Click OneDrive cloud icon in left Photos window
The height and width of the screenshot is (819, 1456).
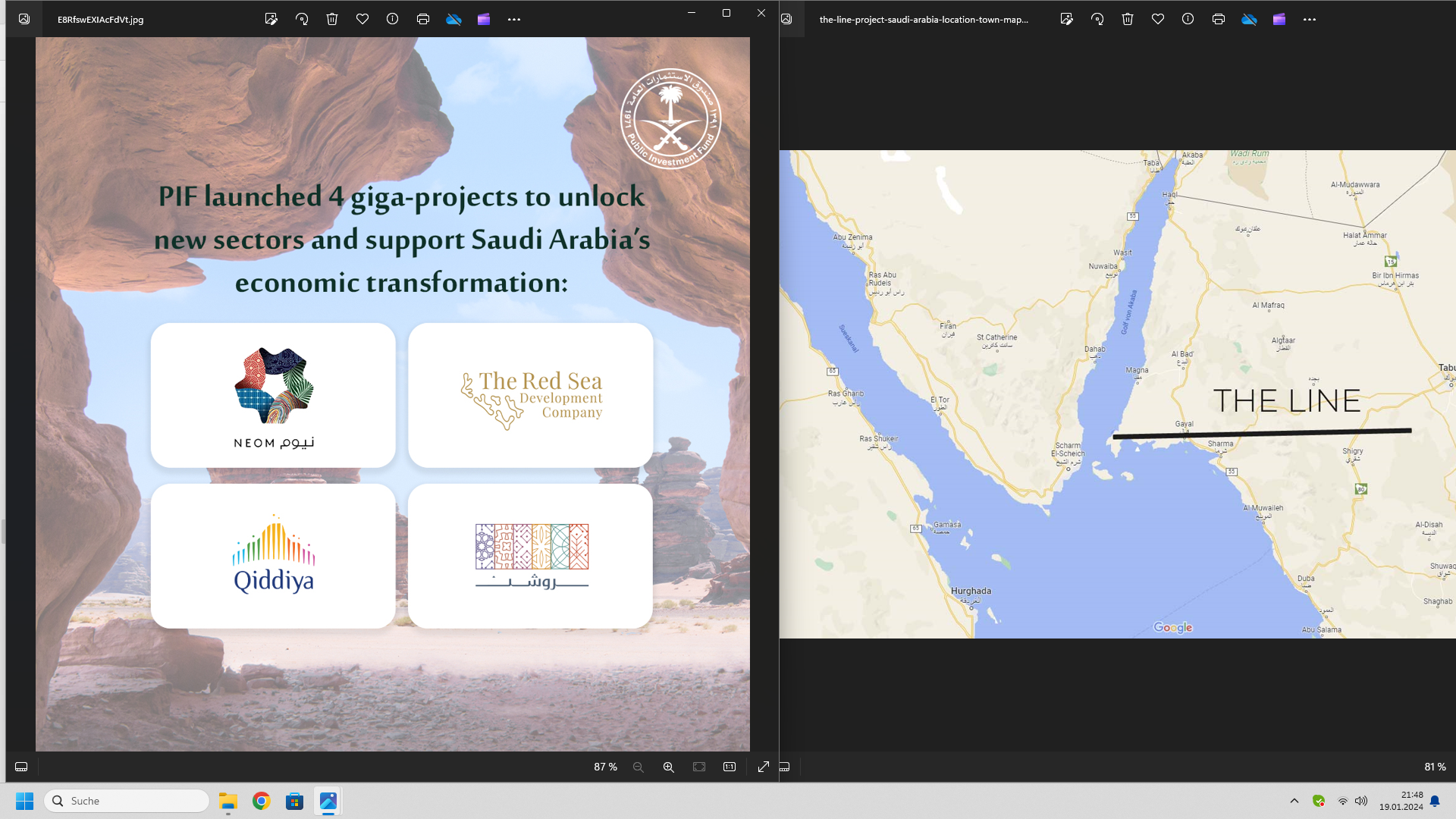point(453,19)
